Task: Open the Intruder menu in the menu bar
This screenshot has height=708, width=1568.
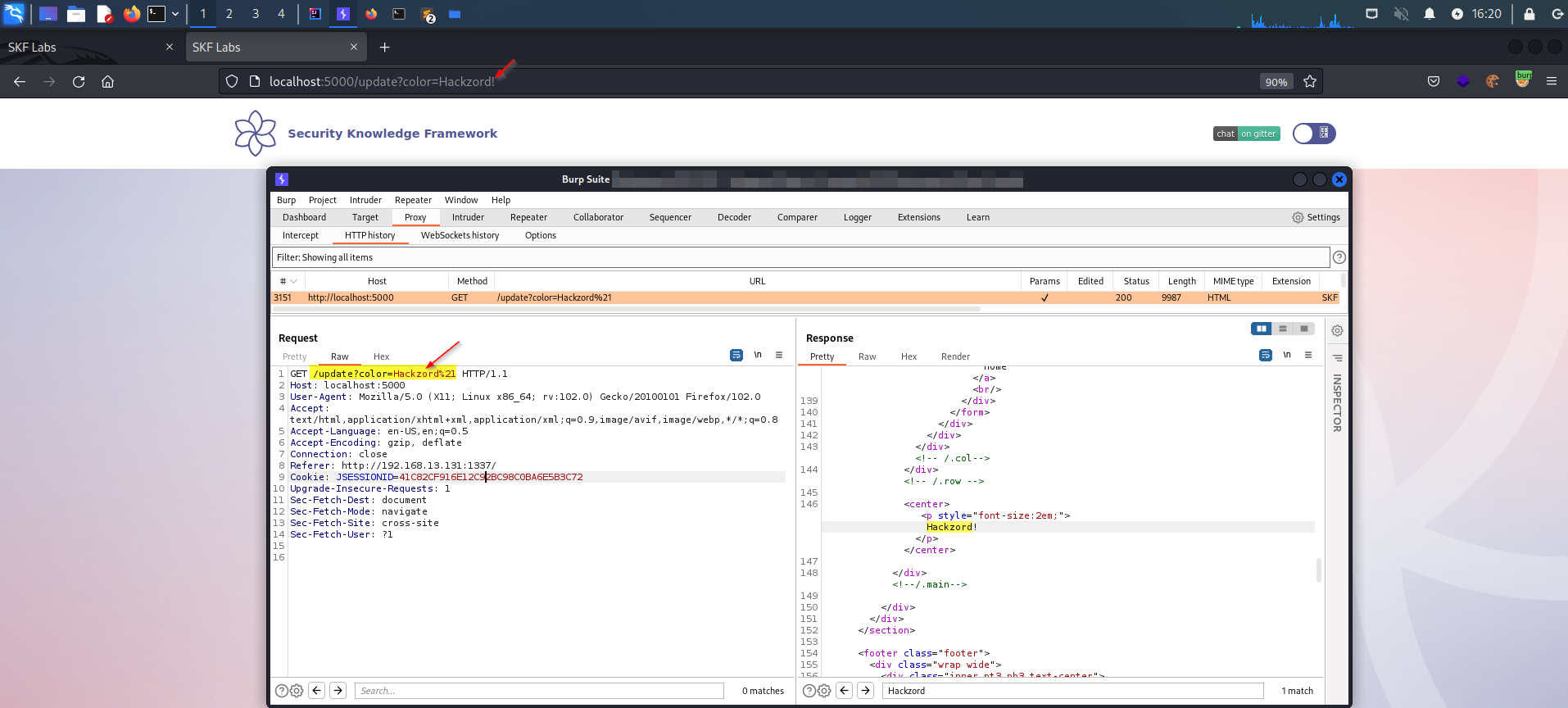Action: pyautogui.click(x=365, y=200)
